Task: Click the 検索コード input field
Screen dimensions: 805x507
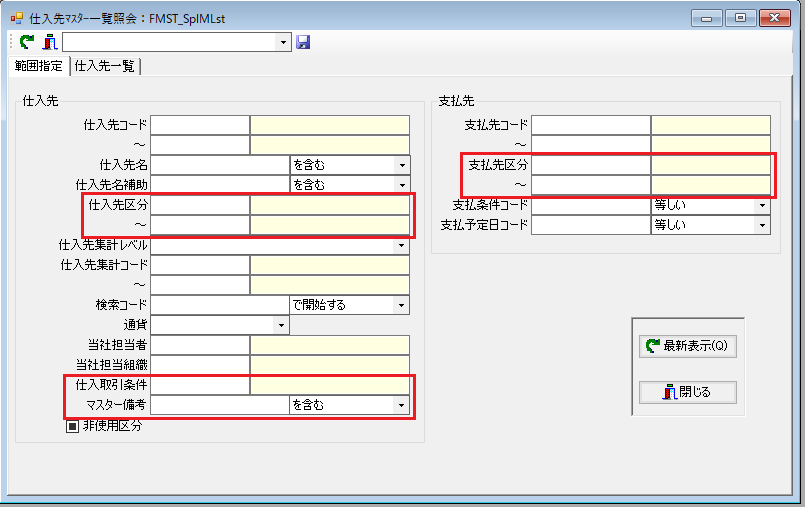Action: [x=220, y=305]
